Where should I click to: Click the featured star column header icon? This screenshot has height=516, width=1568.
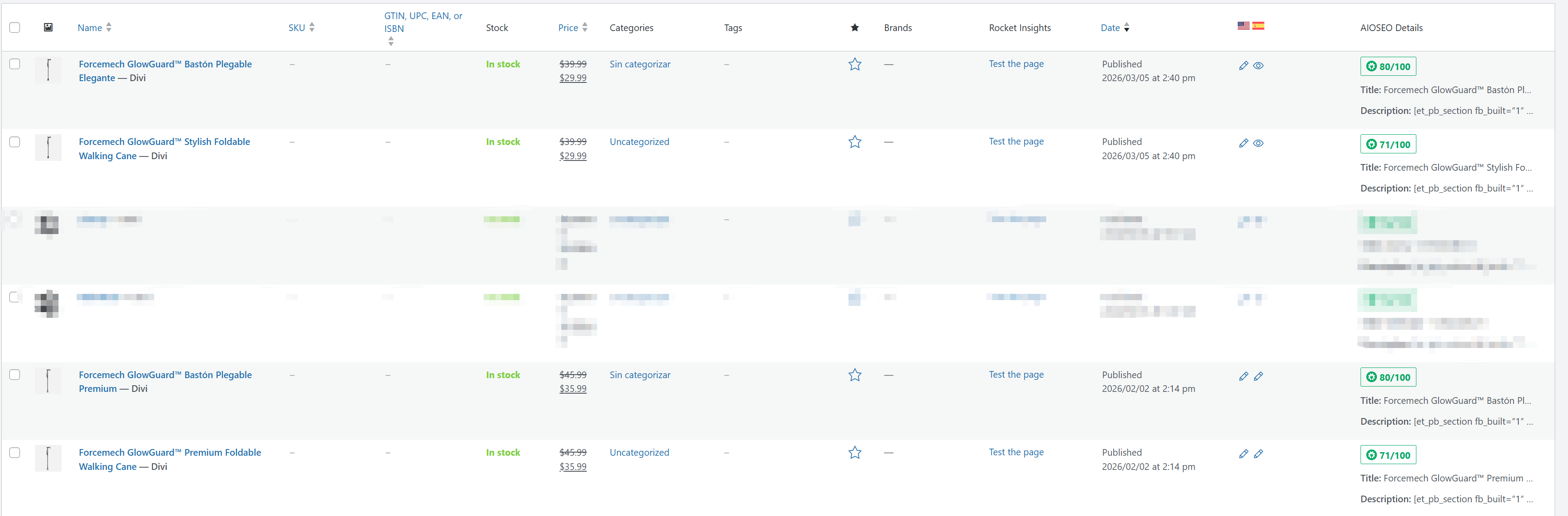coord(855,27)
